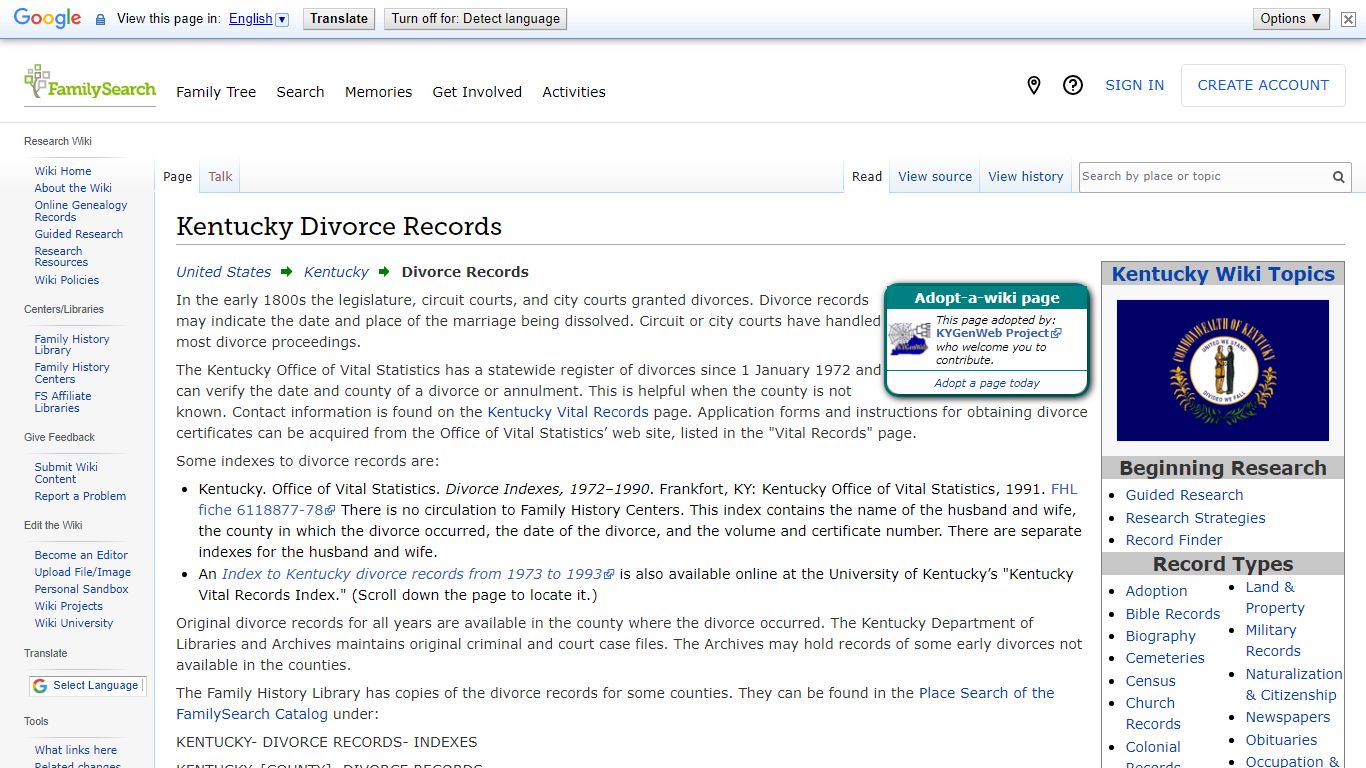Open Upload File/Image link
Image resolution: width=1366 pixels, height=768 pixels.
click(x=83, y=572)
